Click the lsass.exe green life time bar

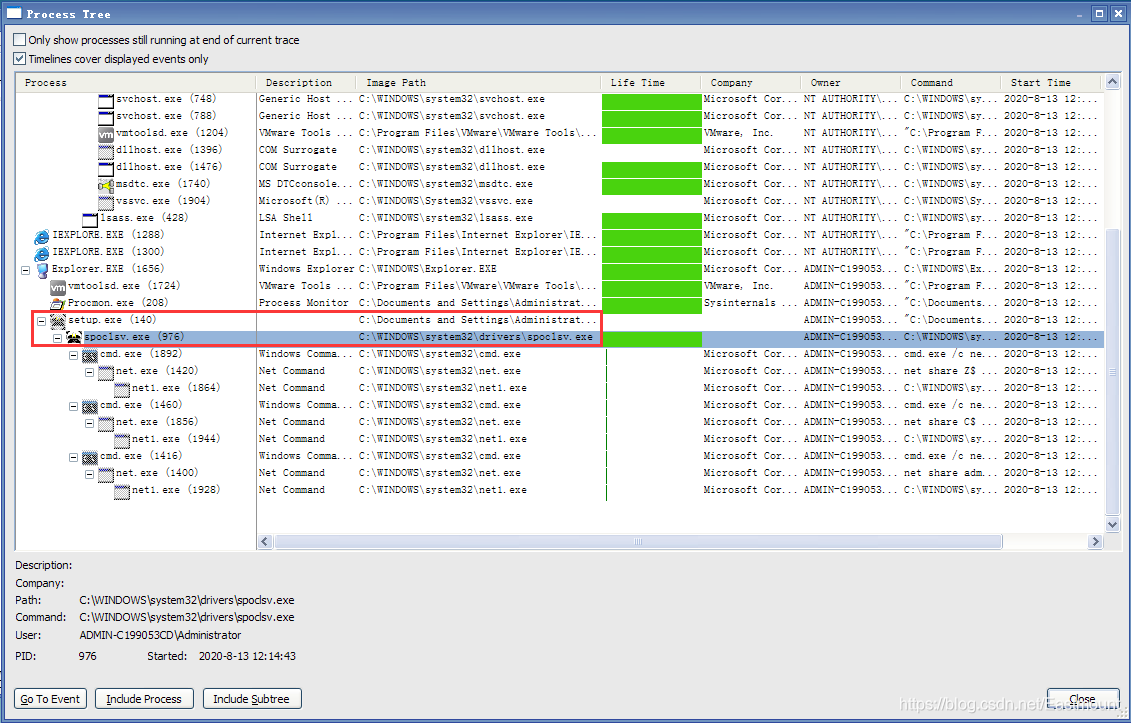click(x=652, y=219)
